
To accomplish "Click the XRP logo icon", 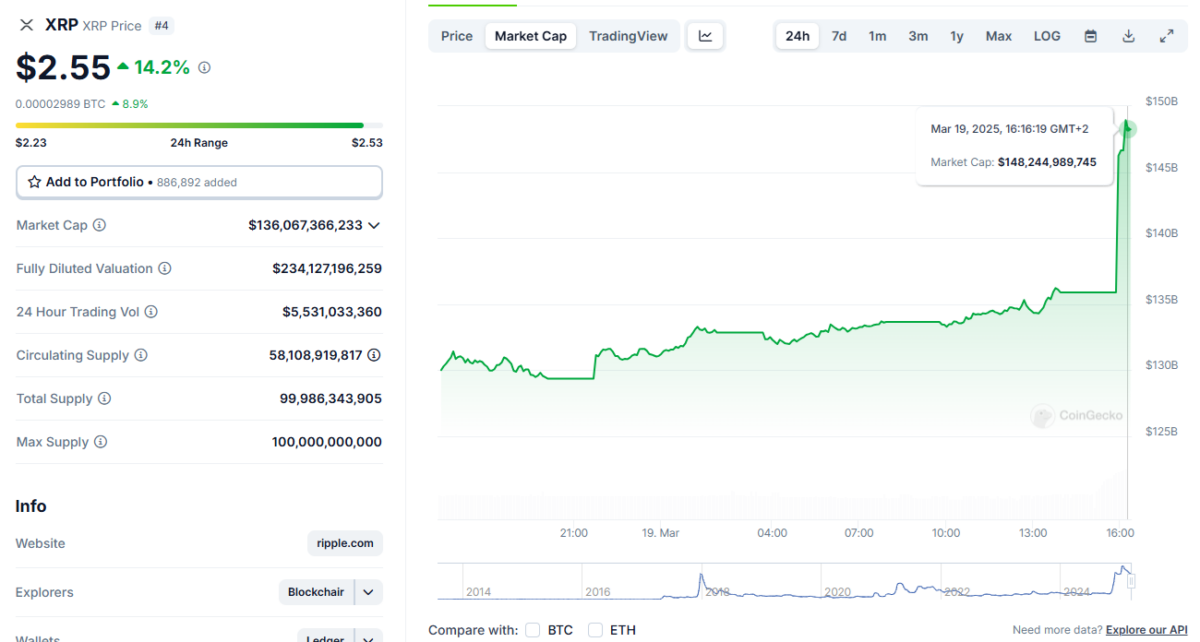I will (x=26, y=25).
